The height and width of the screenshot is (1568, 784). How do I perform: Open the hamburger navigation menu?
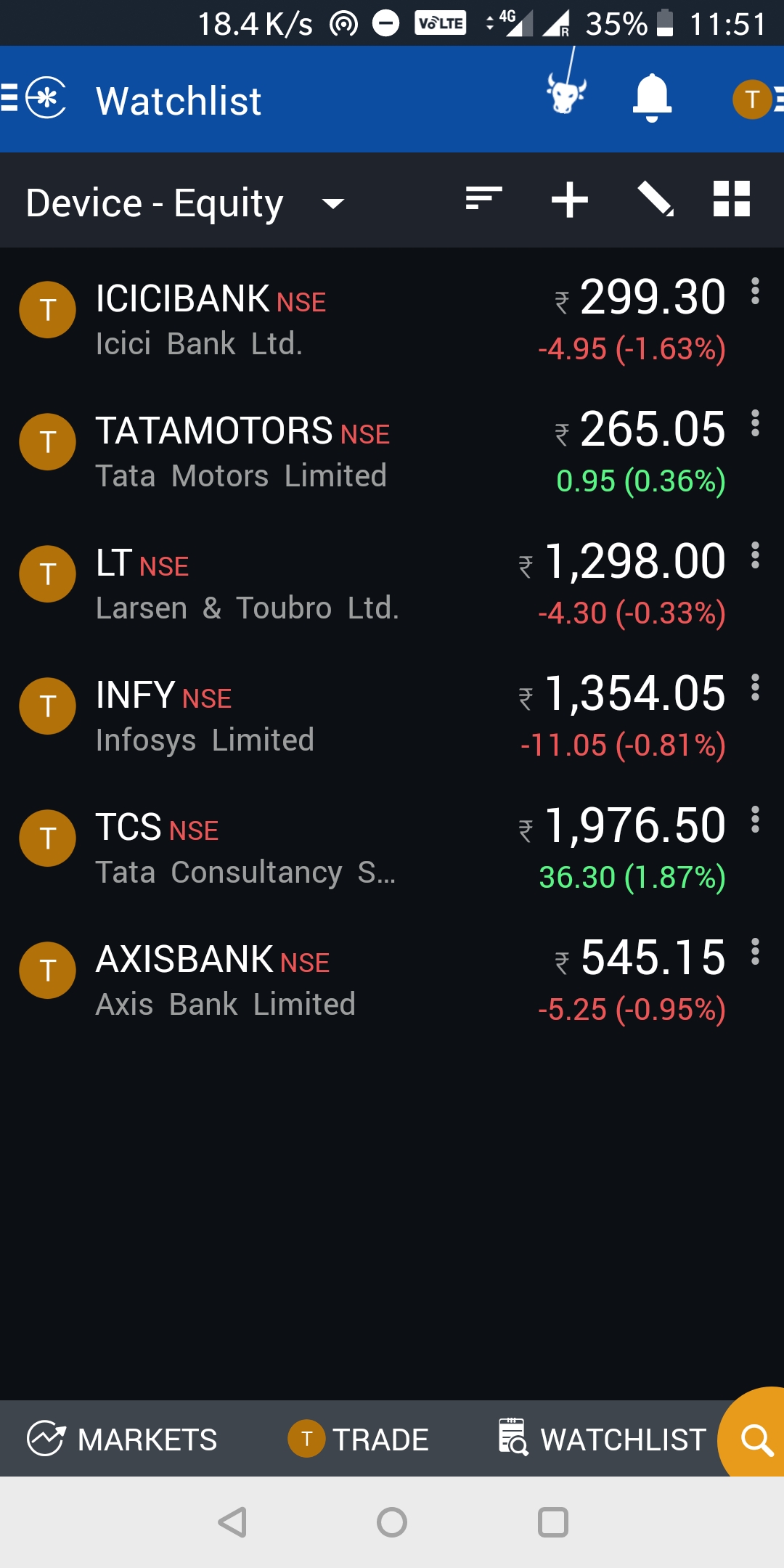point(10,98)
